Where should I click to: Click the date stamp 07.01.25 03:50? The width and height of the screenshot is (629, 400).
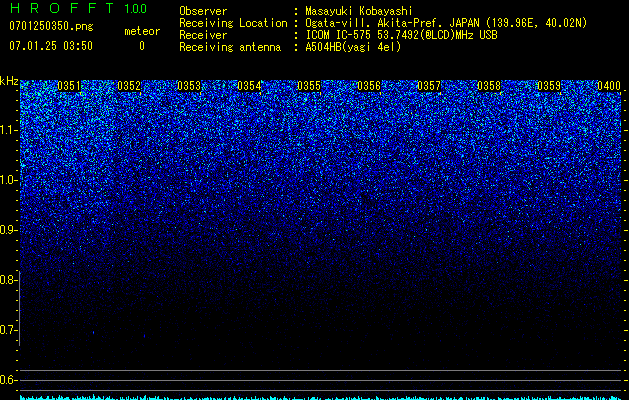coord(51,46)
